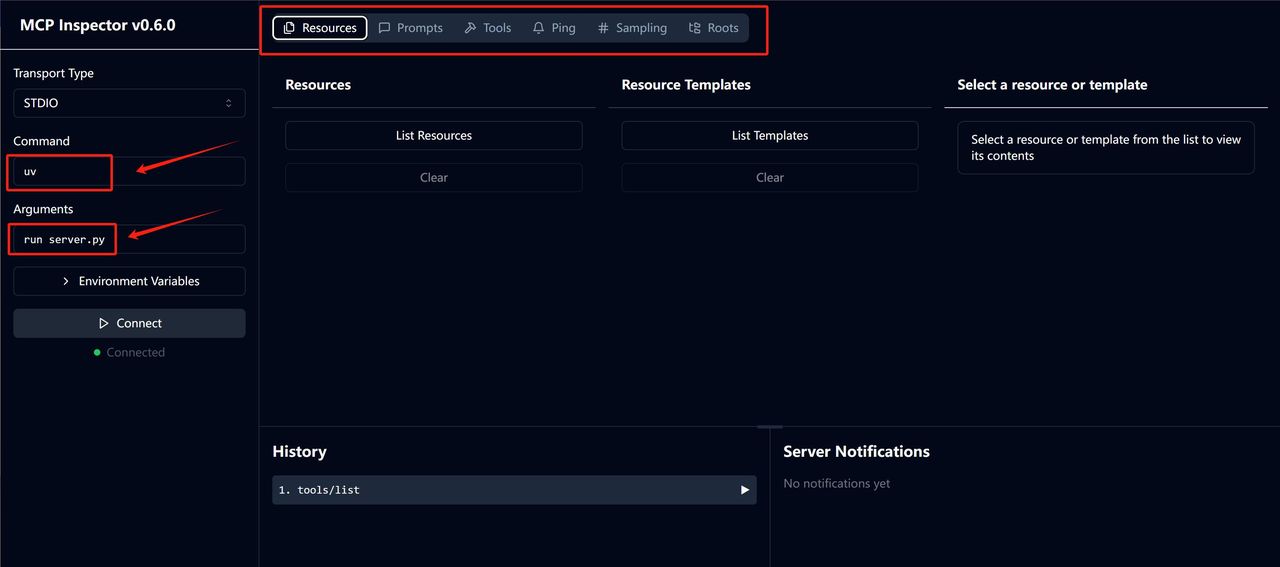Click the Ping bell icon

point(539,28)
